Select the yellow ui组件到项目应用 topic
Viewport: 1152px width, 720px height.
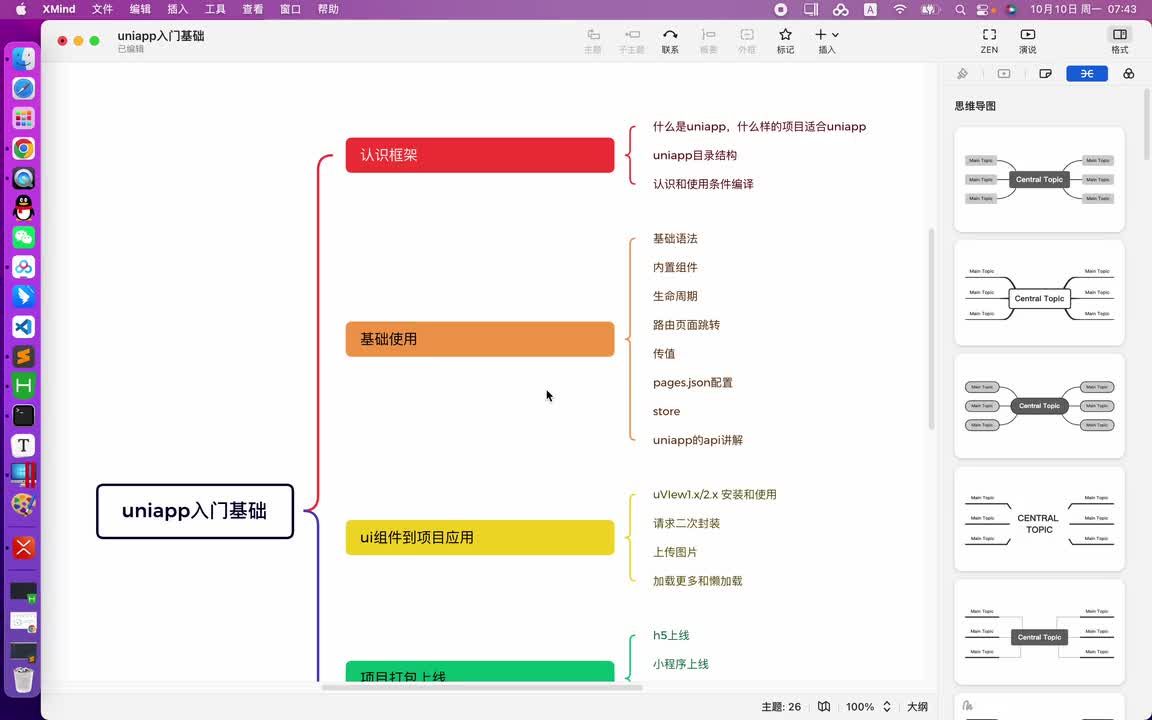click(x=480, y=537)
